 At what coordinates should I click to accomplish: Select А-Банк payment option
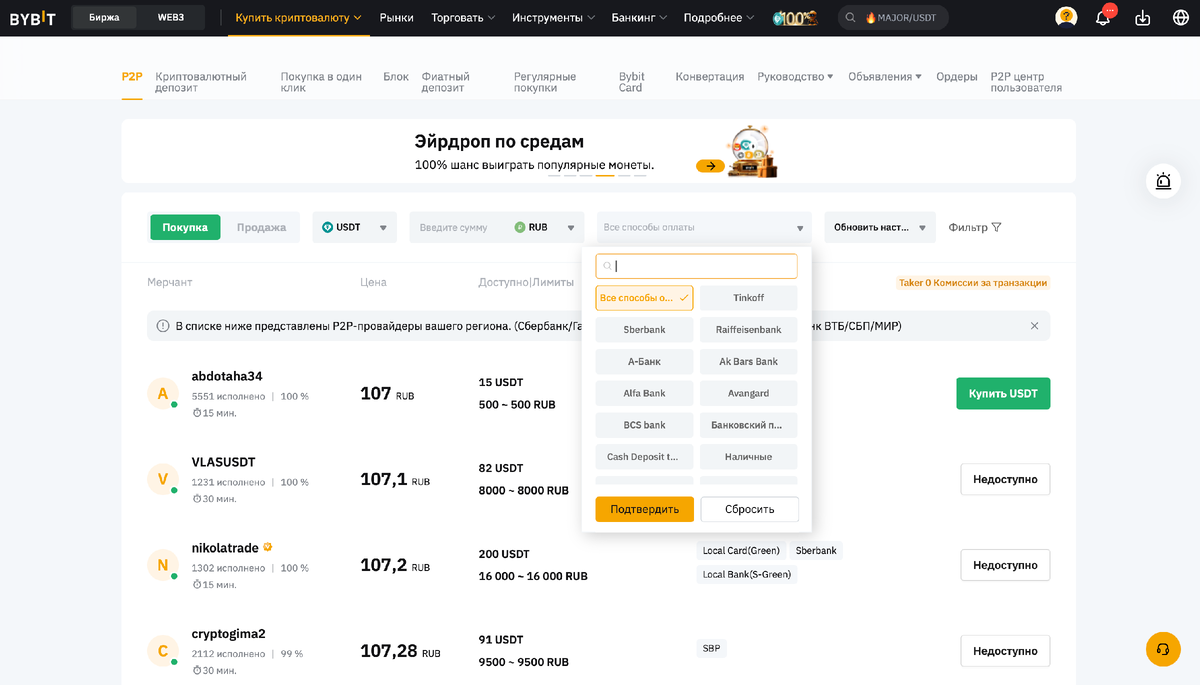(645, 361)
